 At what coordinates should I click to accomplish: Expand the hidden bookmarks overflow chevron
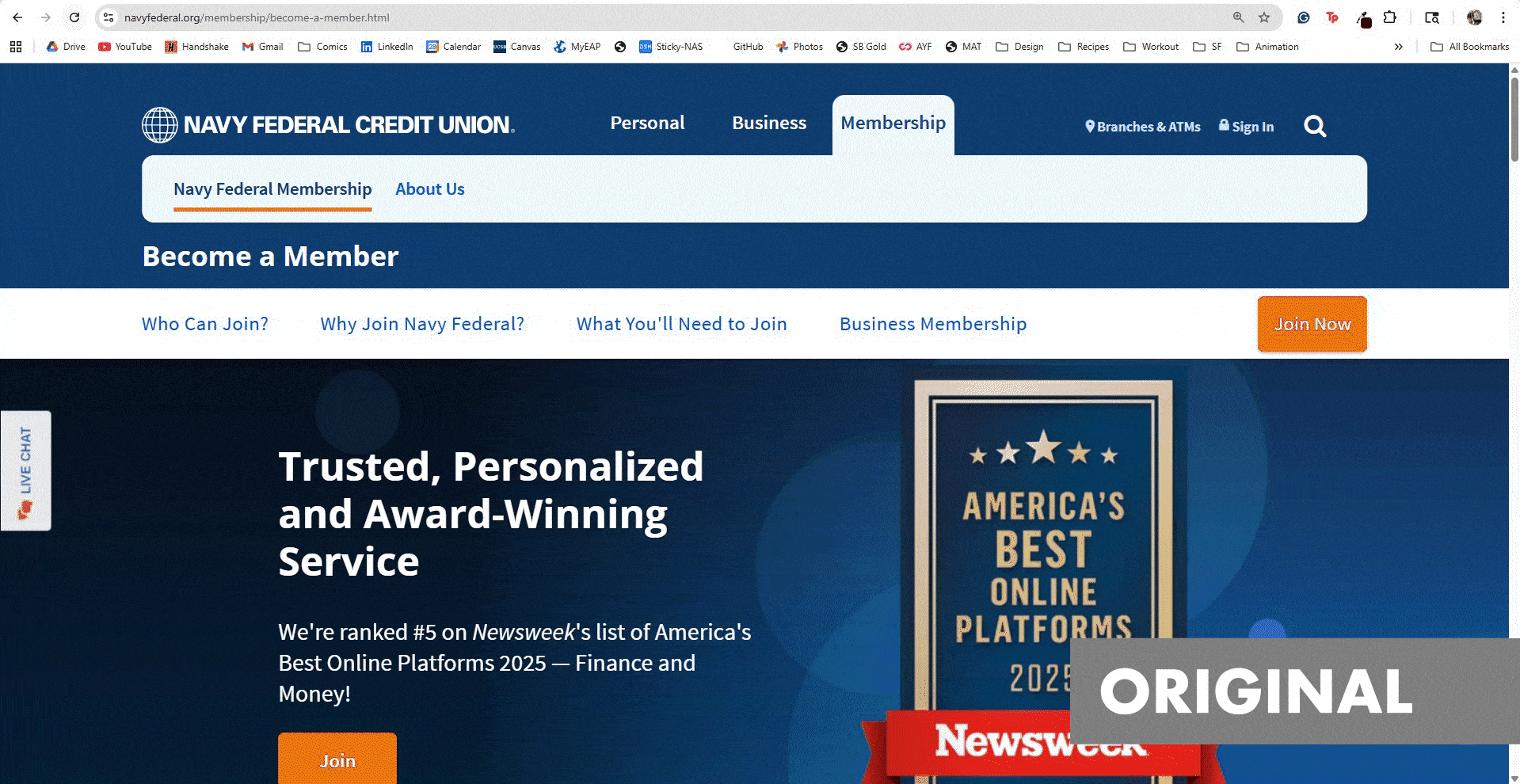pyautogui.click(x=1398, y=47)
